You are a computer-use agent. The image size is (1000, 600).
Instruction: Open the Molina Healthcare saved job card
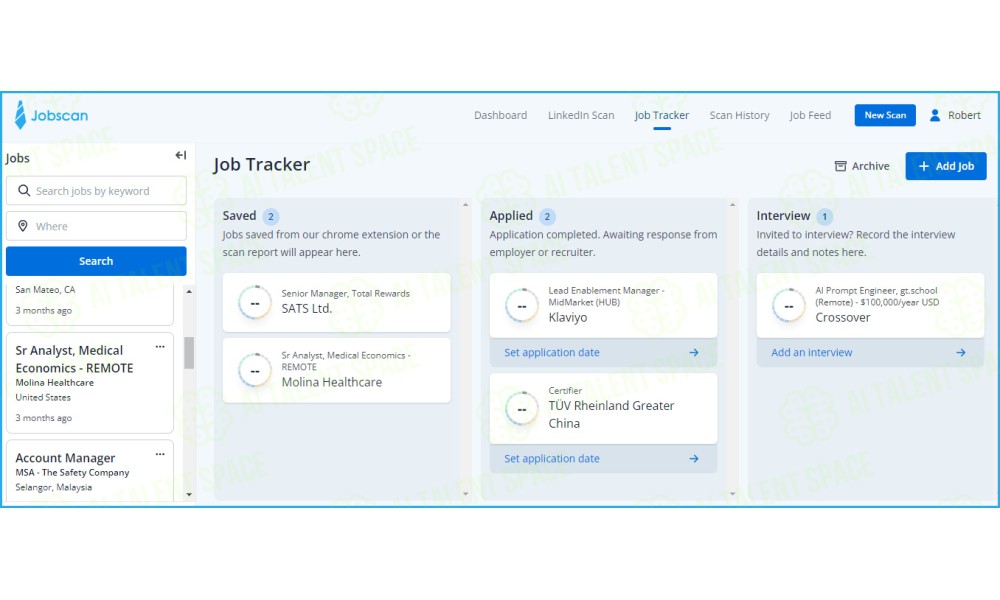coord(336,370)
